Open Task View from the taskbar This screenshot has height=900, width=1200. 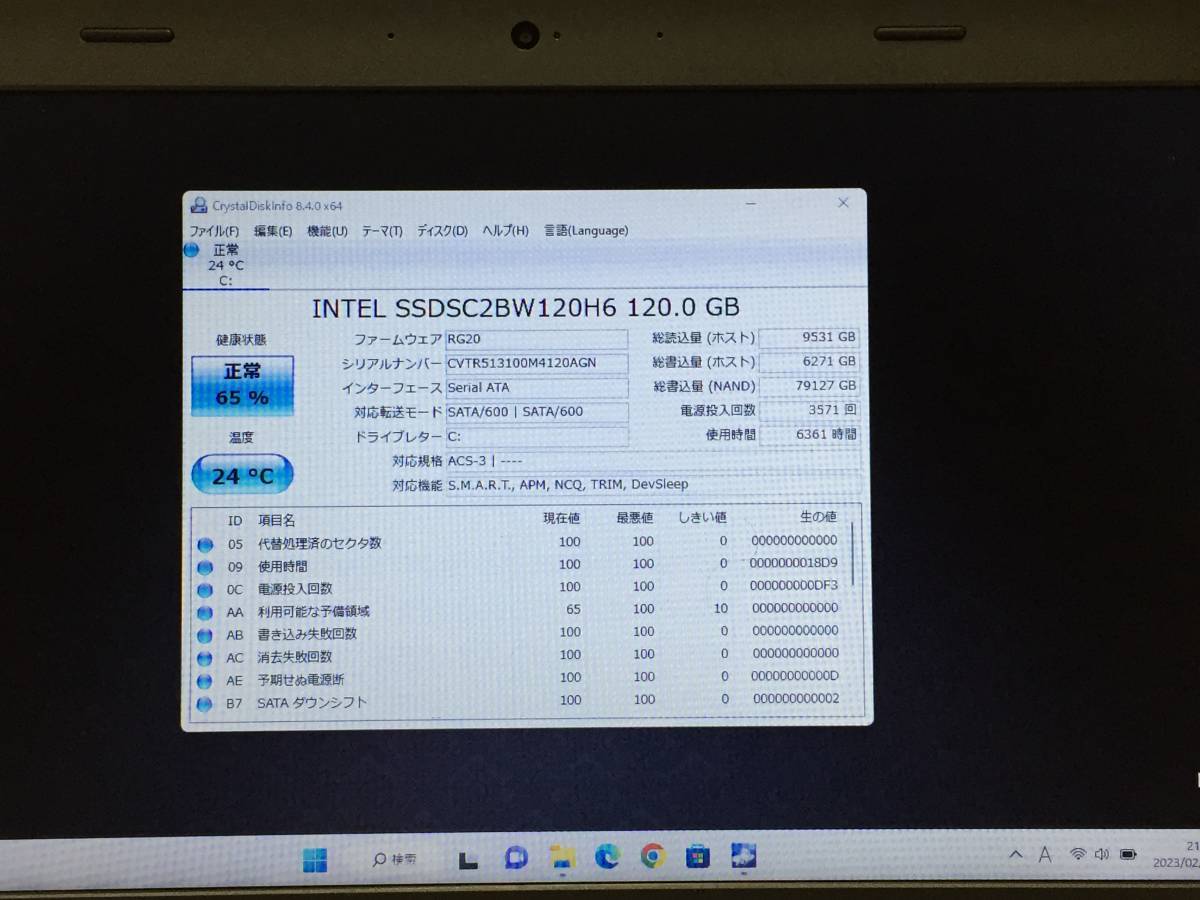click(x=467, y=859)
